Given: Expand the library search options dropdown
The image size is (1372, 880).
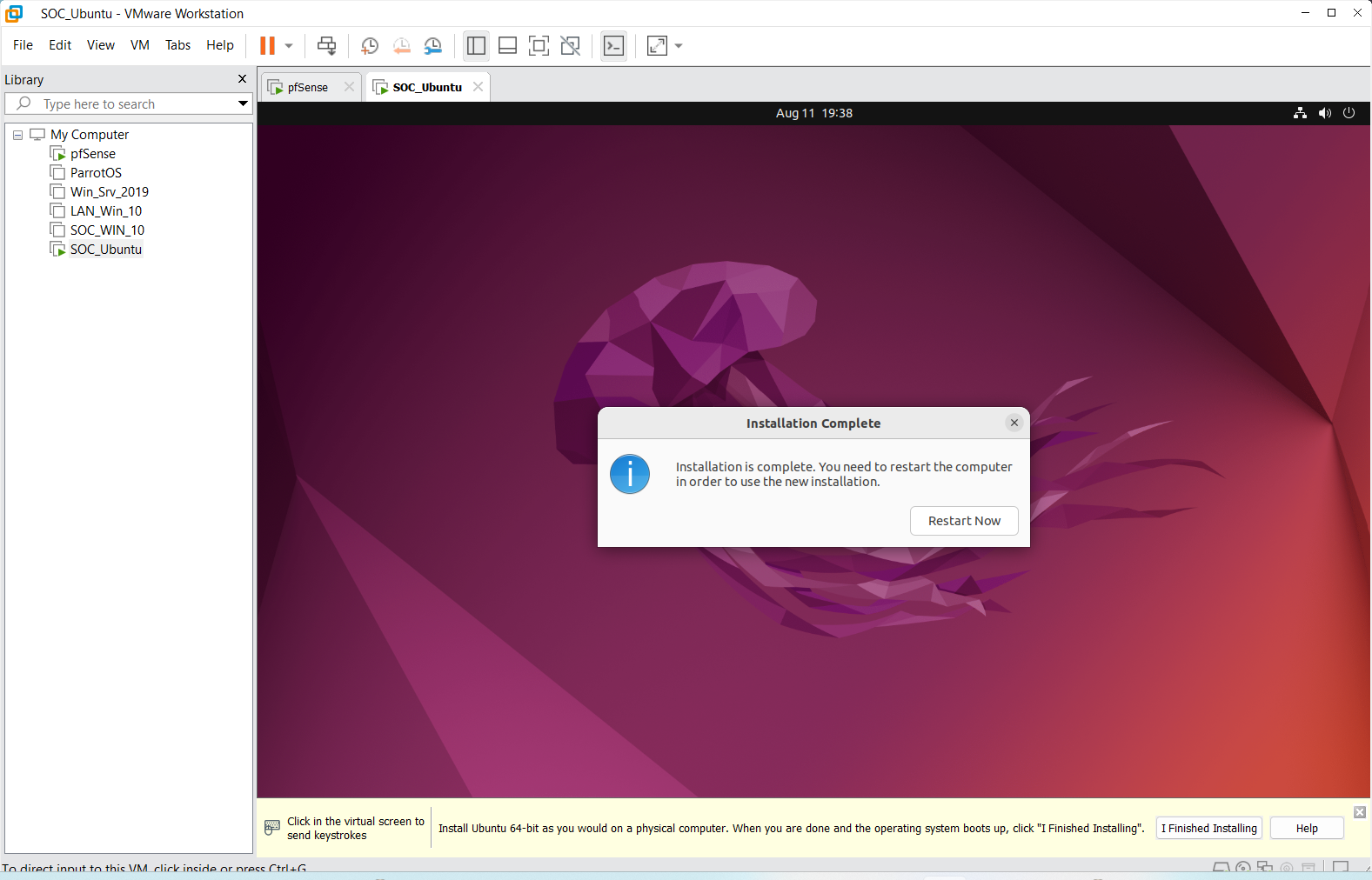Looking at the screenshot, I should [x=243, y=103].
